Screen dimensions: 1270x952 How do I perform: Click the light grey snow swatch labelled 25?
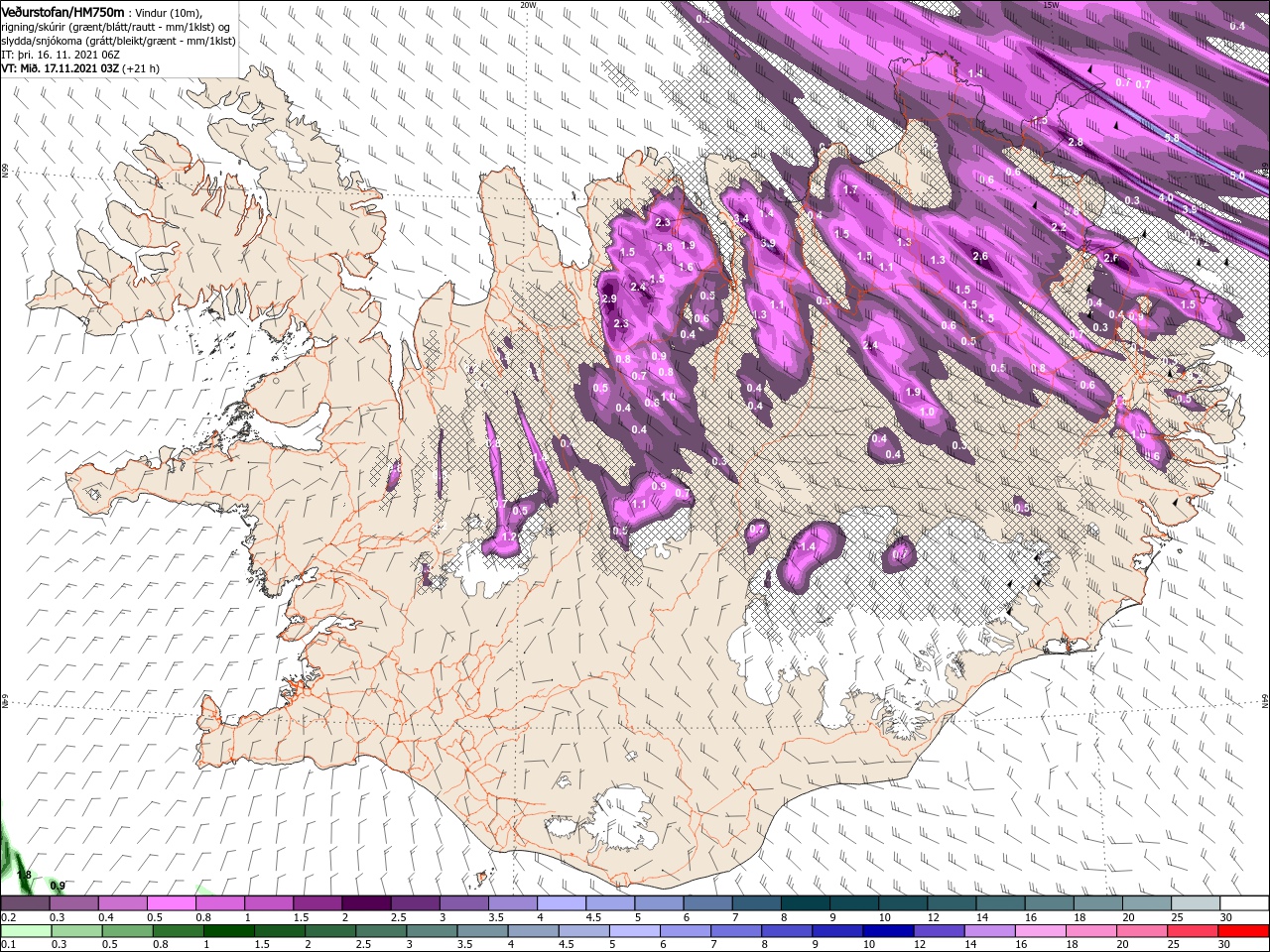(x=1196, y=903)
